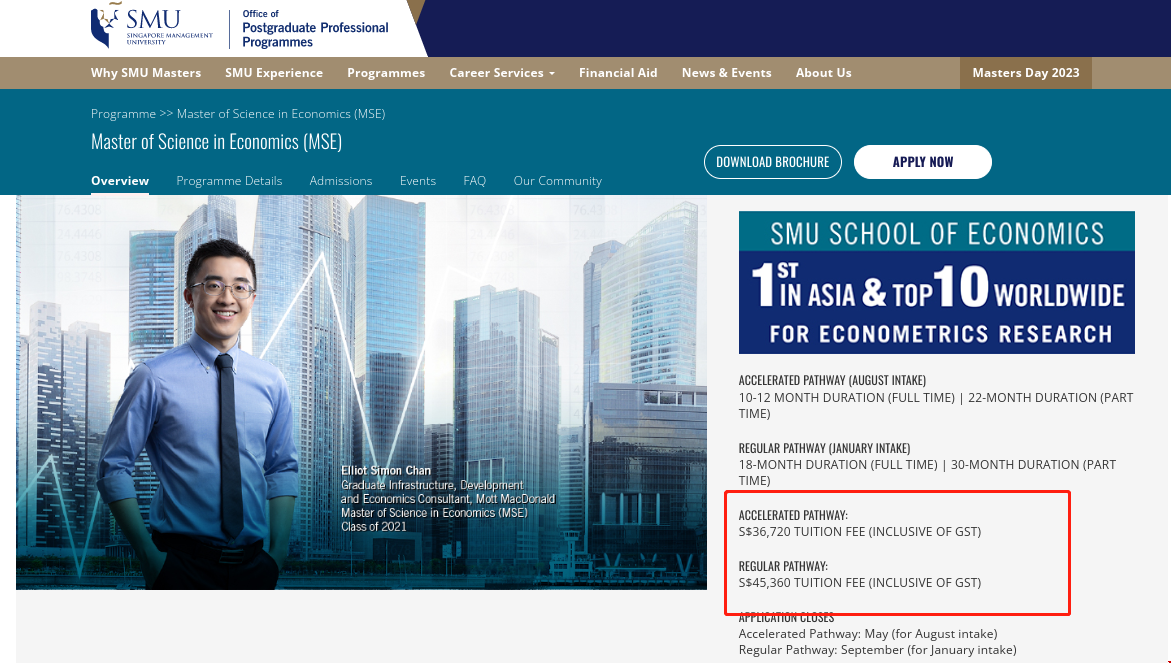
Task: Switch to the Programme Details tab
Action: [229, 181]
